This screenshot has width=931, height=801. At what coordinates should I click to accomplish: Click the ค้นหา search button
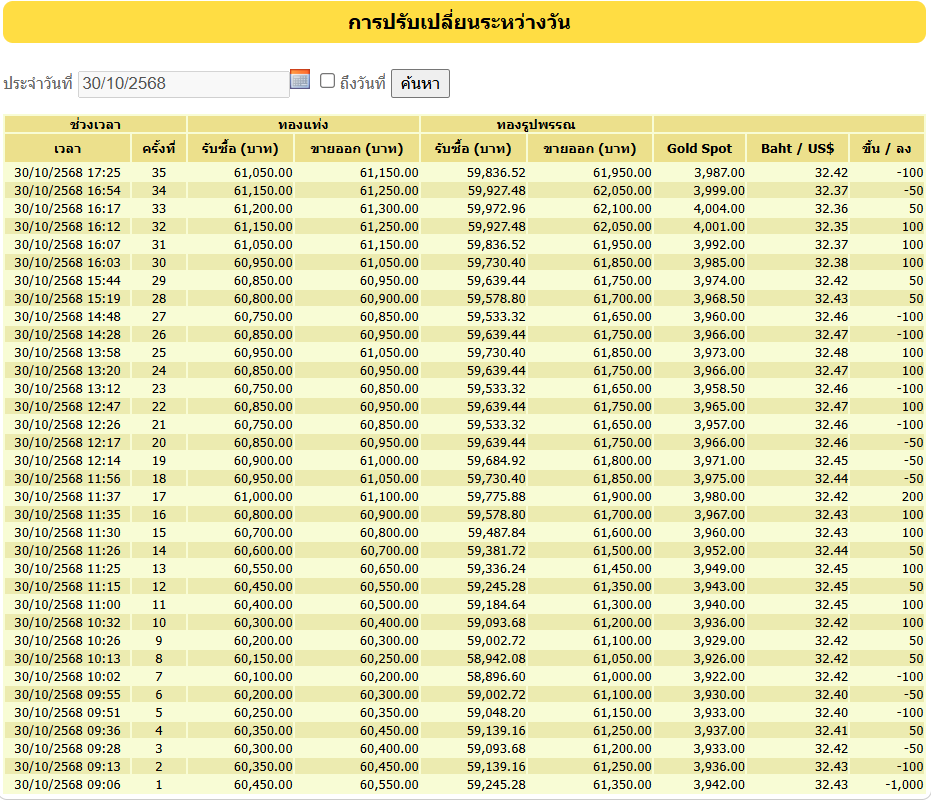coord(420,84)
